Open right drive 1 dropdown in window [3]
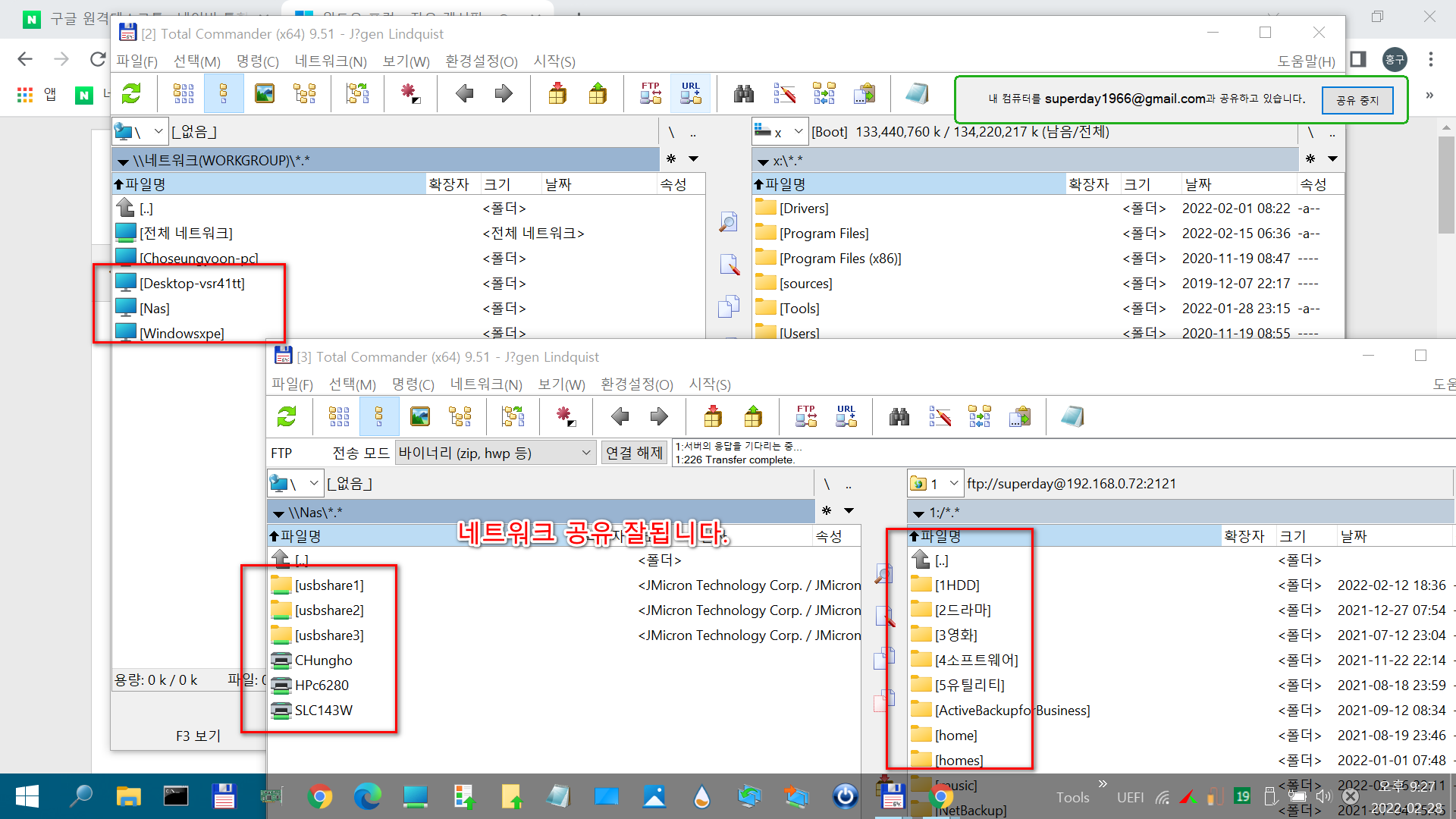The width and height of the screenshot is (1456, 819). (x=935, y=484)
